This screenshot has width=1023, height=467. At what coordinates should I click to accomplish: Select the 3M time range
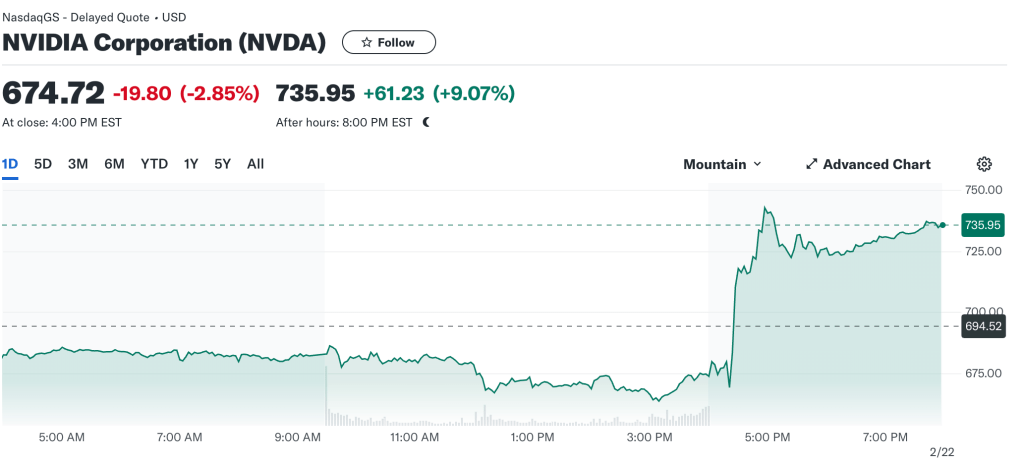click(78, 164)
